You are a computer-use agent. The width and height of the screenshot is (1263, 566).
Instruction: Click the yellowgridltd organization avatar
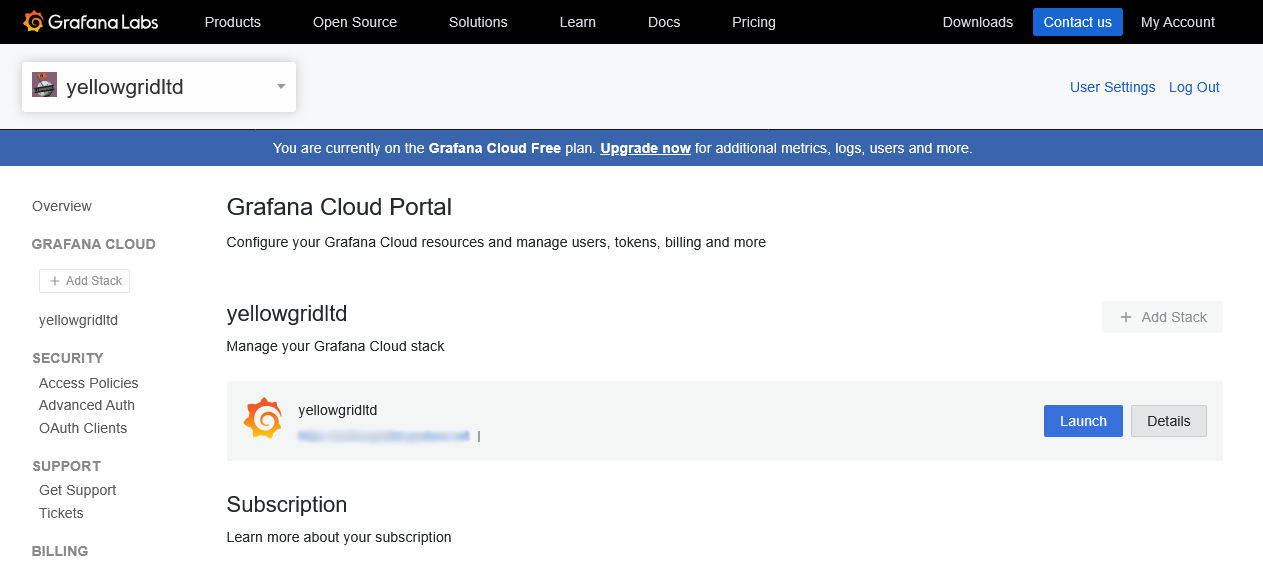pos(44,85)
